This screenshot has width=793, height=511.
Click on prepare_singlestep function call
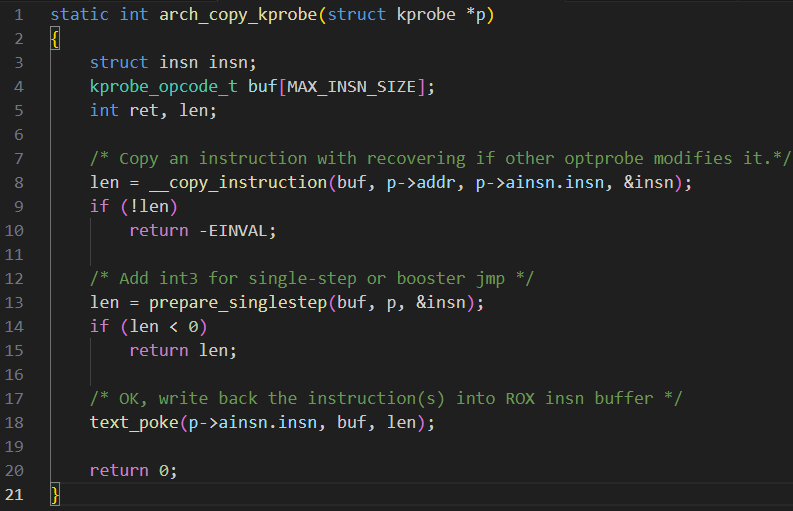(238, 303)
